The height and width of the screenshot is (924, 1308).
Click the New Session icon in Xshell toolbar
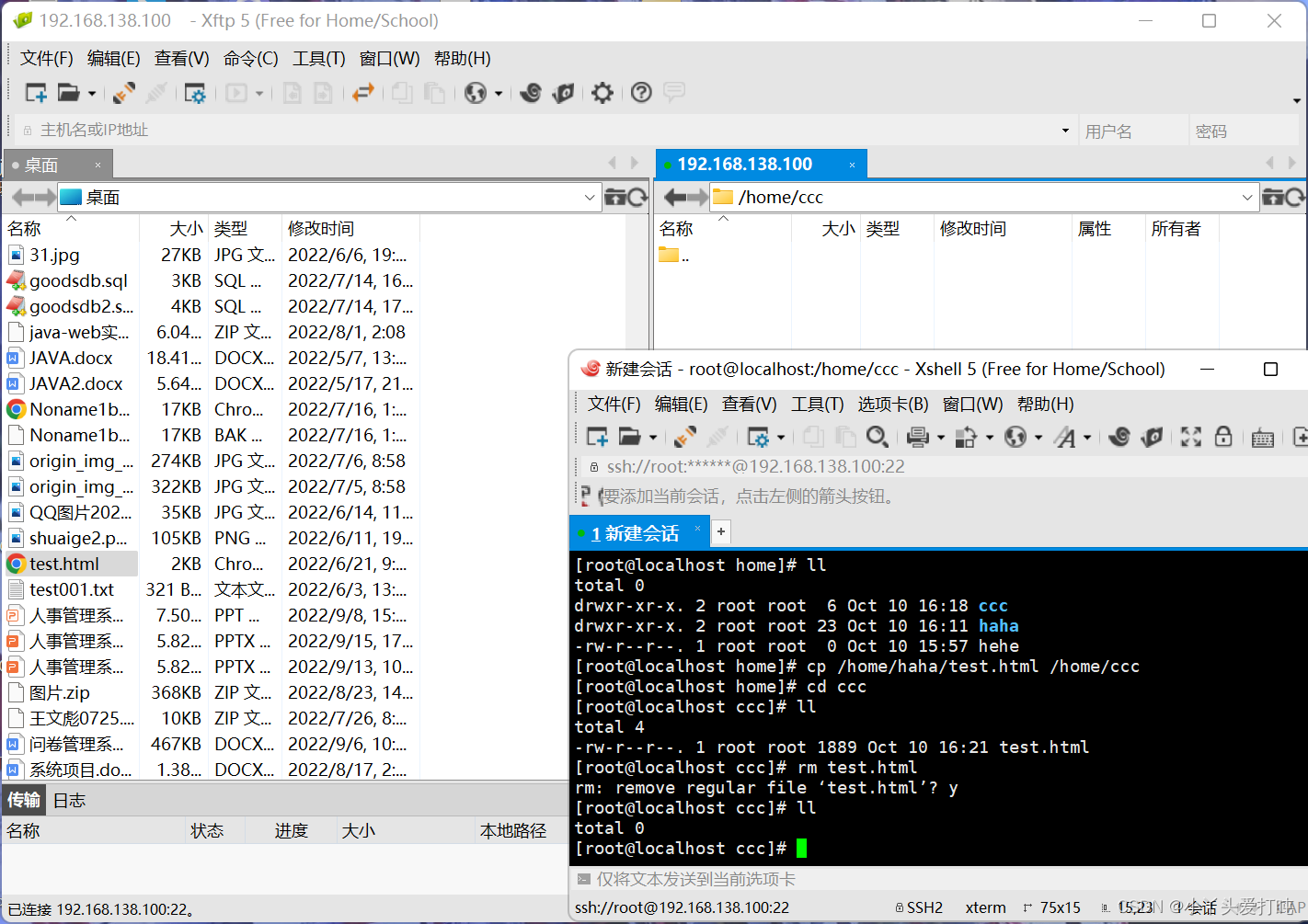(x=598, y=437)
